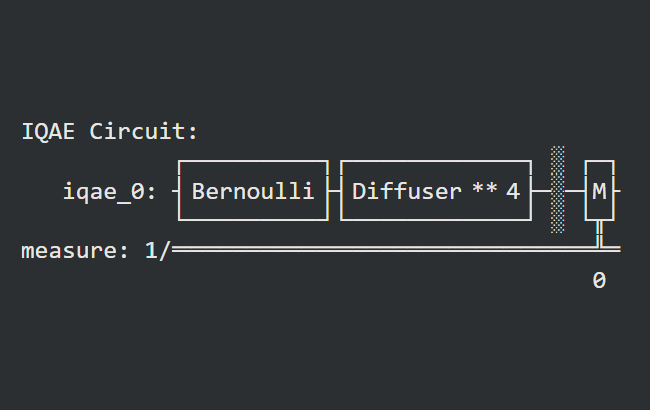The height and width of the screenshot is (410, 650).
Task: Select the IQAE Circuit: heading text
Action: [110, 131]
